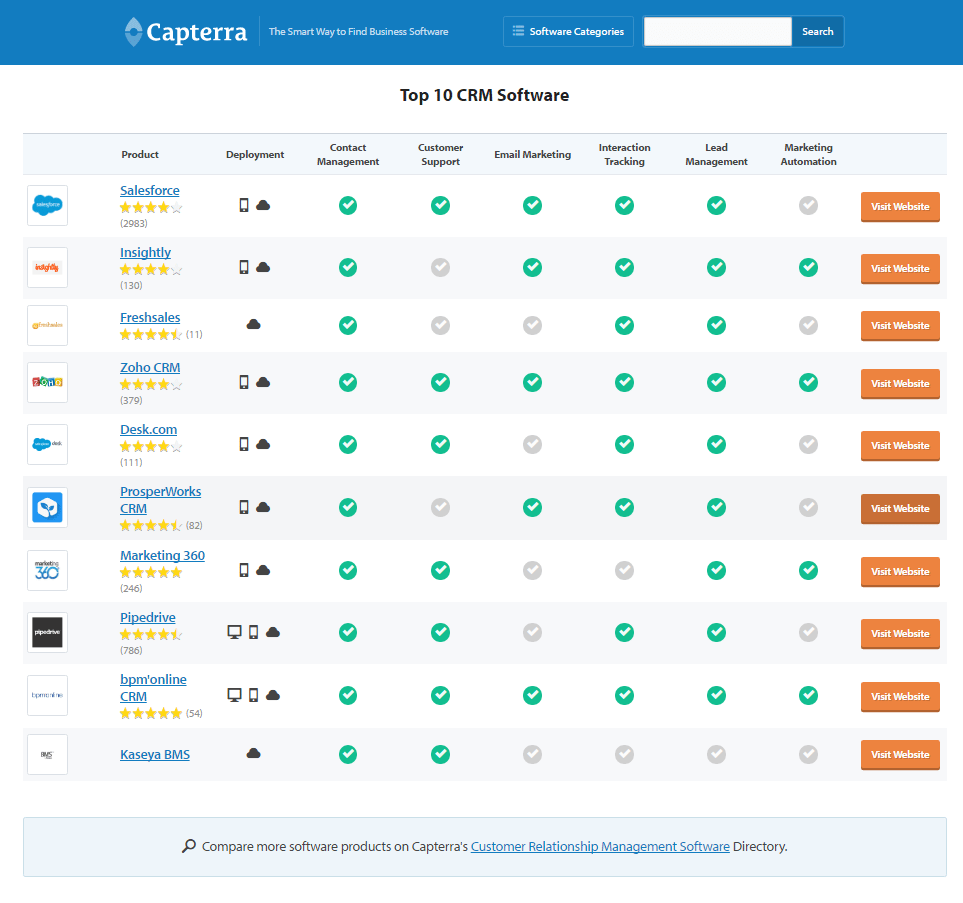Click the Kaseya BMS logo icon

pyautogui.click(x=47, y=754)
